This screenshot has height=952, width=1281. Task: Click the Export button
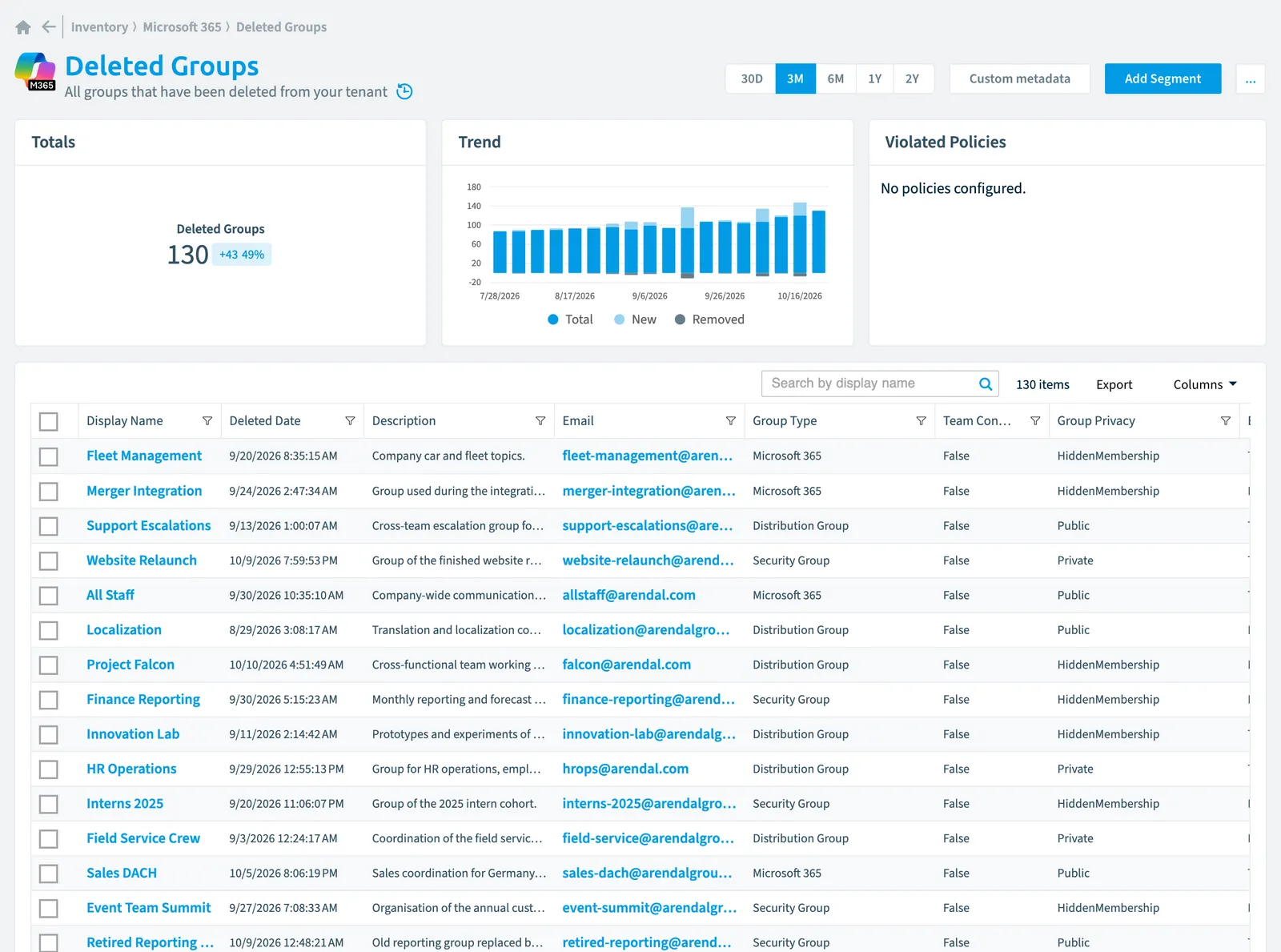1114,385
